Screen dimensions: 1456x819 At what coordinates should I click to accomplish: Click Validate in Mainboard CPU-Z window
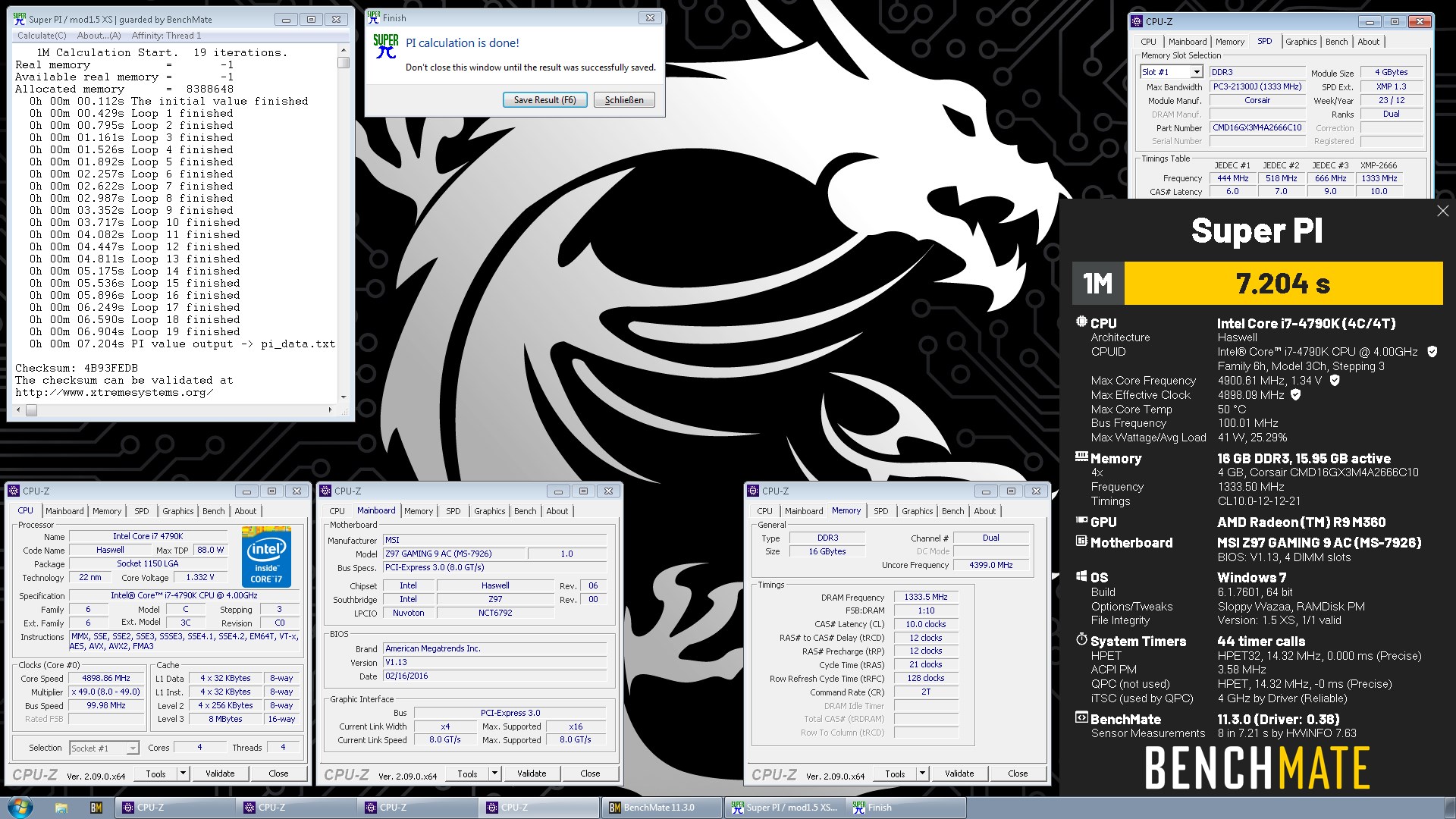(x=532, y=773)
